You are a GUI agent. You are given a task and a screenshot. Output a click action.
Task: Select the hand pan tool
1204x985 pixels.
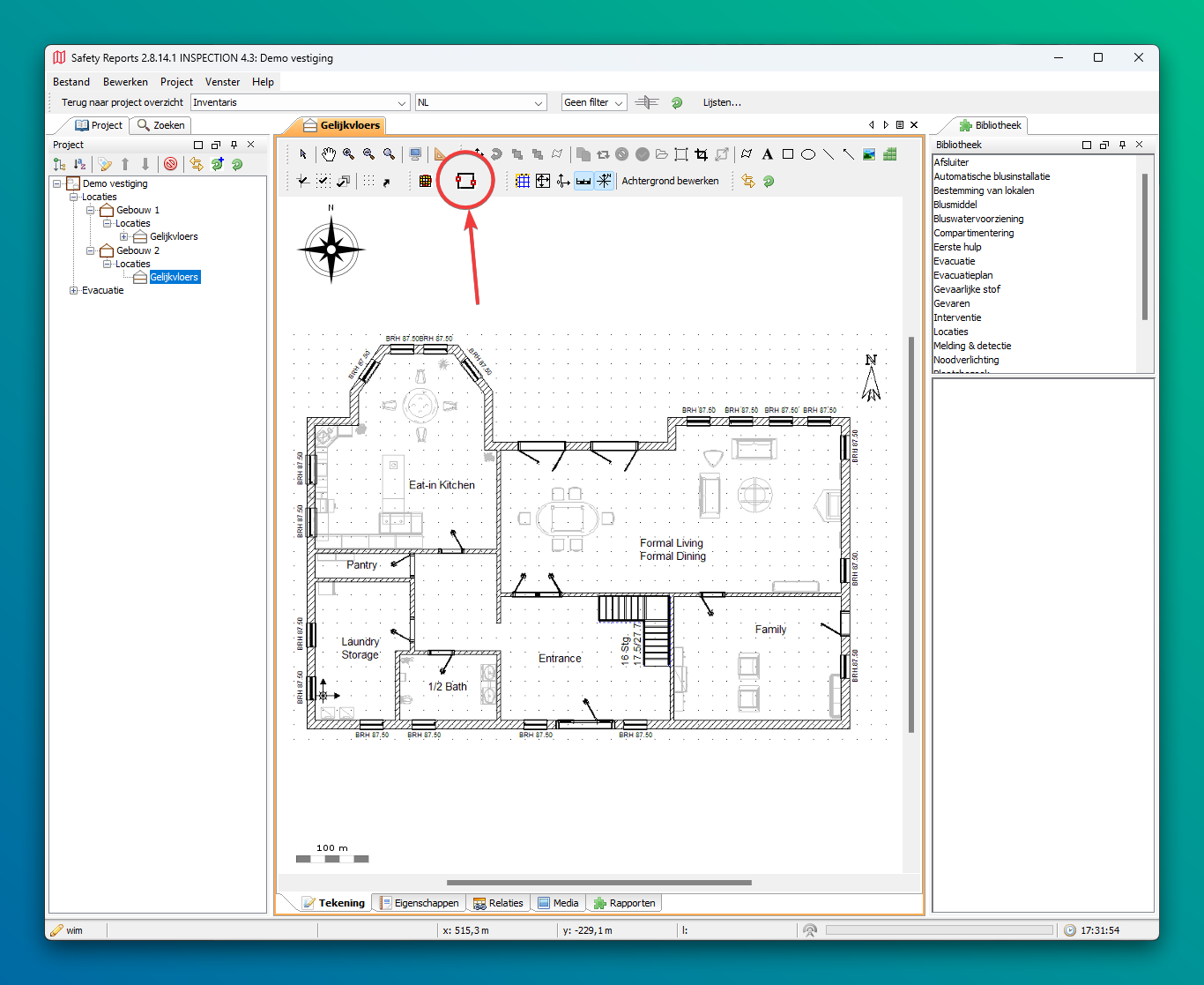coord(328,154)
